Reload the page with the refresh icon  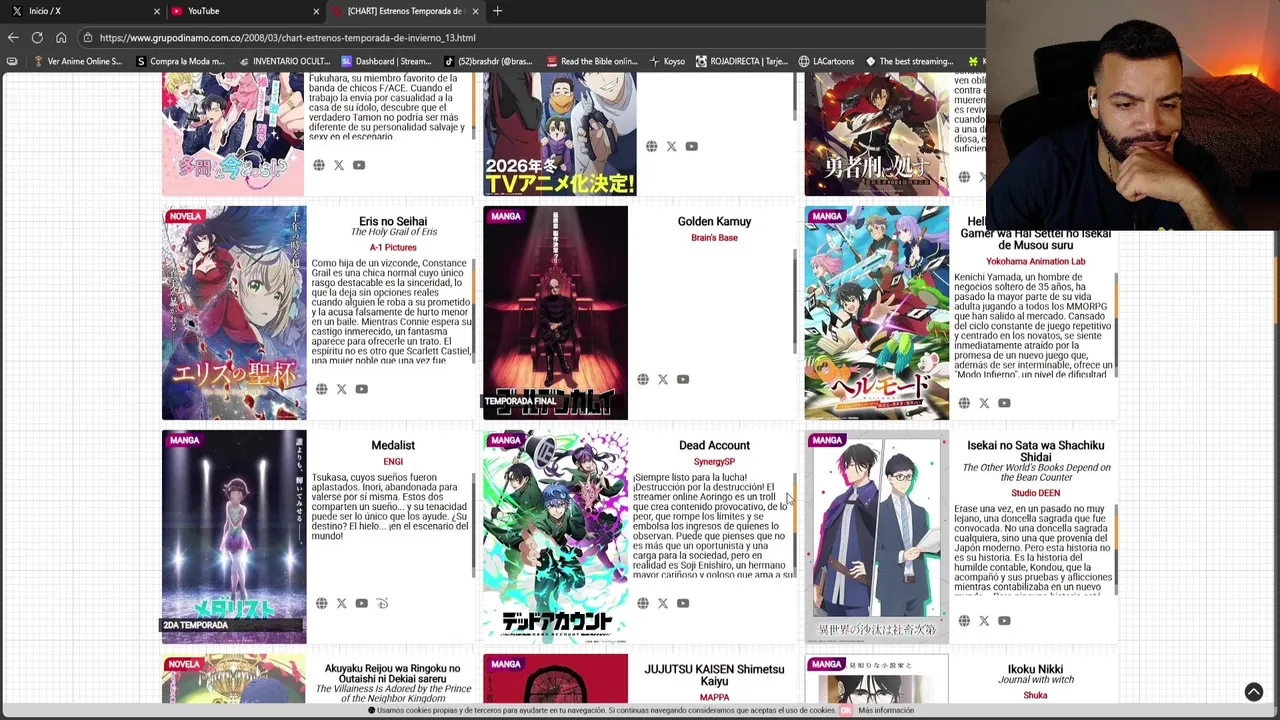coord(37,37)
